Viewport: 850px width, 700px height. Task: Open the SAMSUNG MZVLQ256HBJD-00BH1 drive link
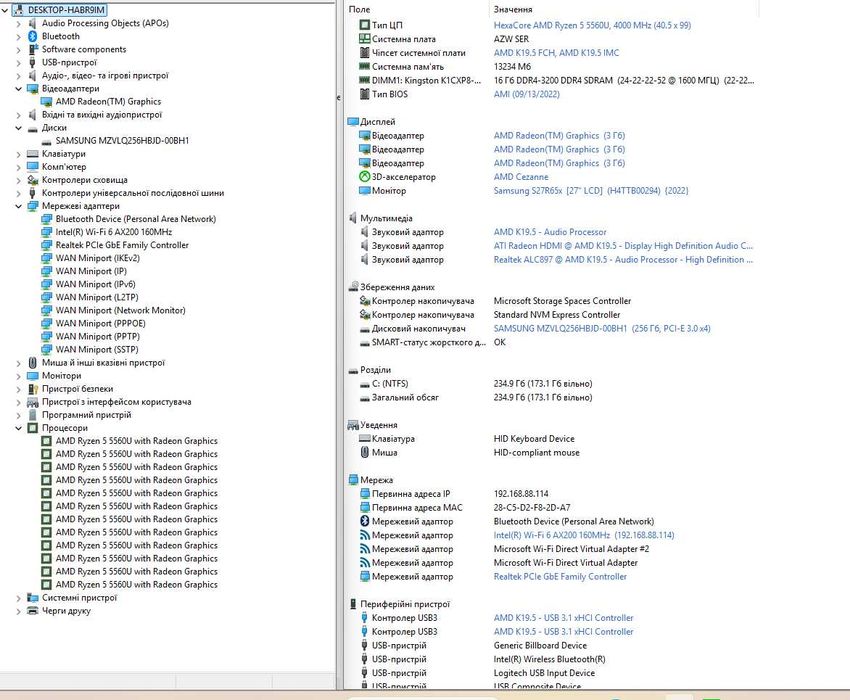click(602, 329)
